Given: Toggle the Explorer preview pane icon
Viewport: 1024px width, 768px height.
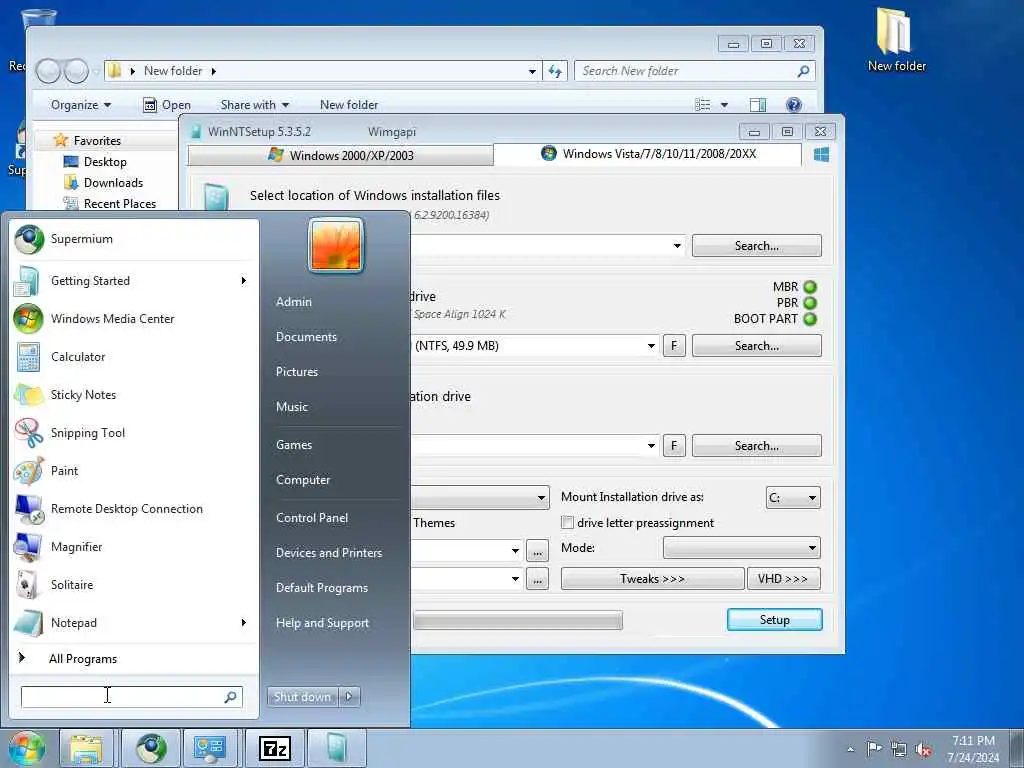Looking at the screenshot, I should coord(758,104).
